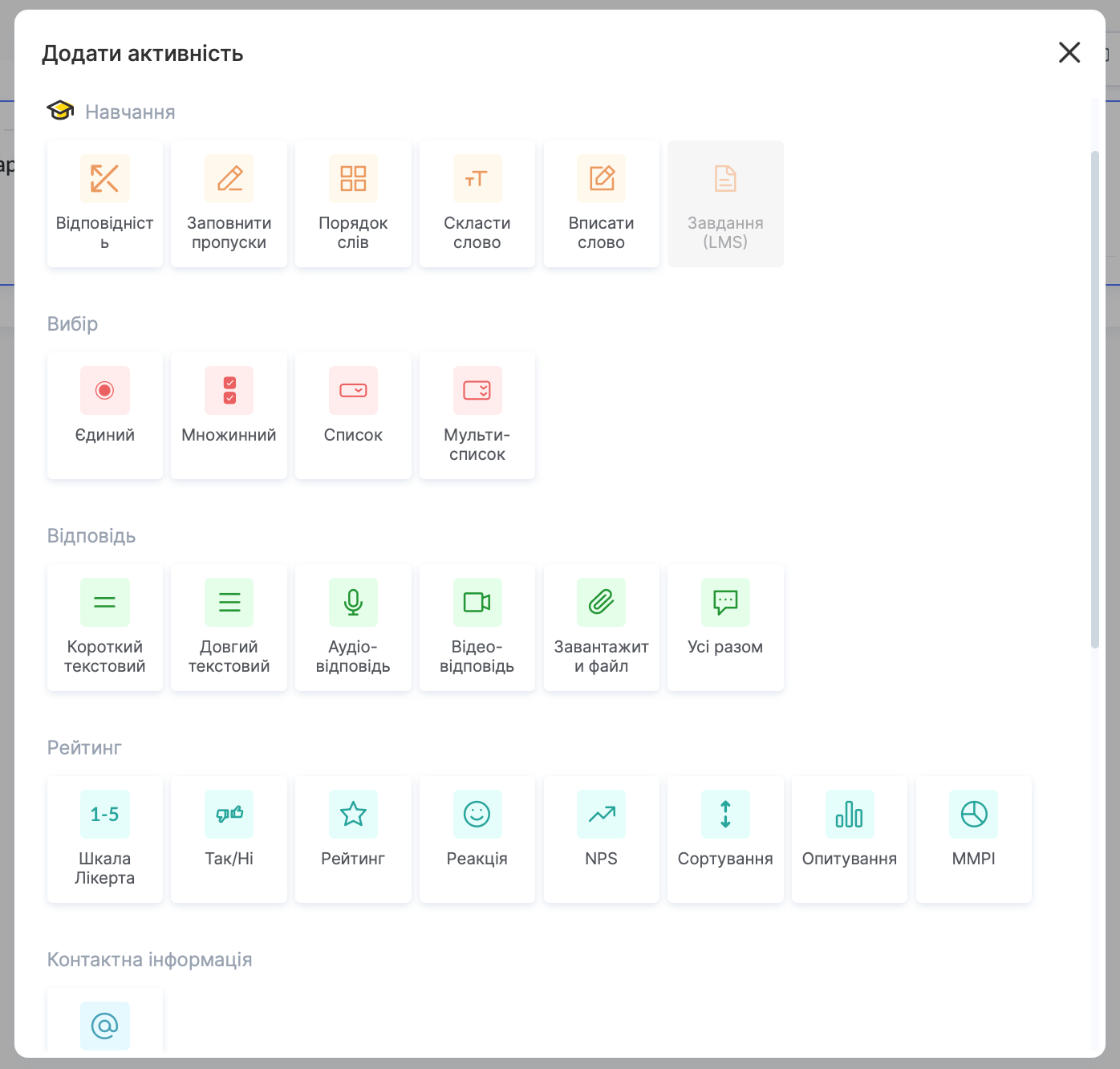The image size is (1120, 1069).
Task: Choose the Відео-відповідь camera activity
Action: pyautogui.click(x=477, y=627)
